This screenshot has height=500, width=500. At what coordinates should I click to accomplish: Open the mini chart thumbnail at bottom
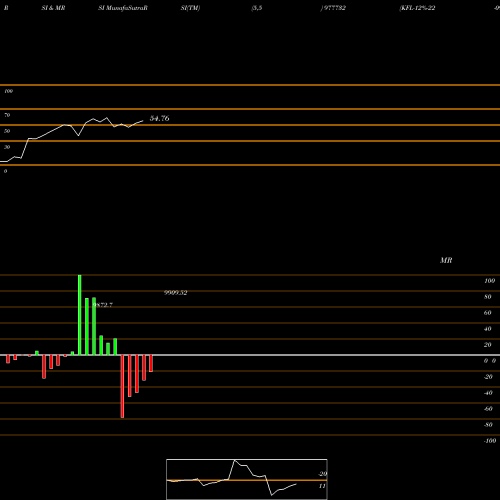(x=247, y=479)
